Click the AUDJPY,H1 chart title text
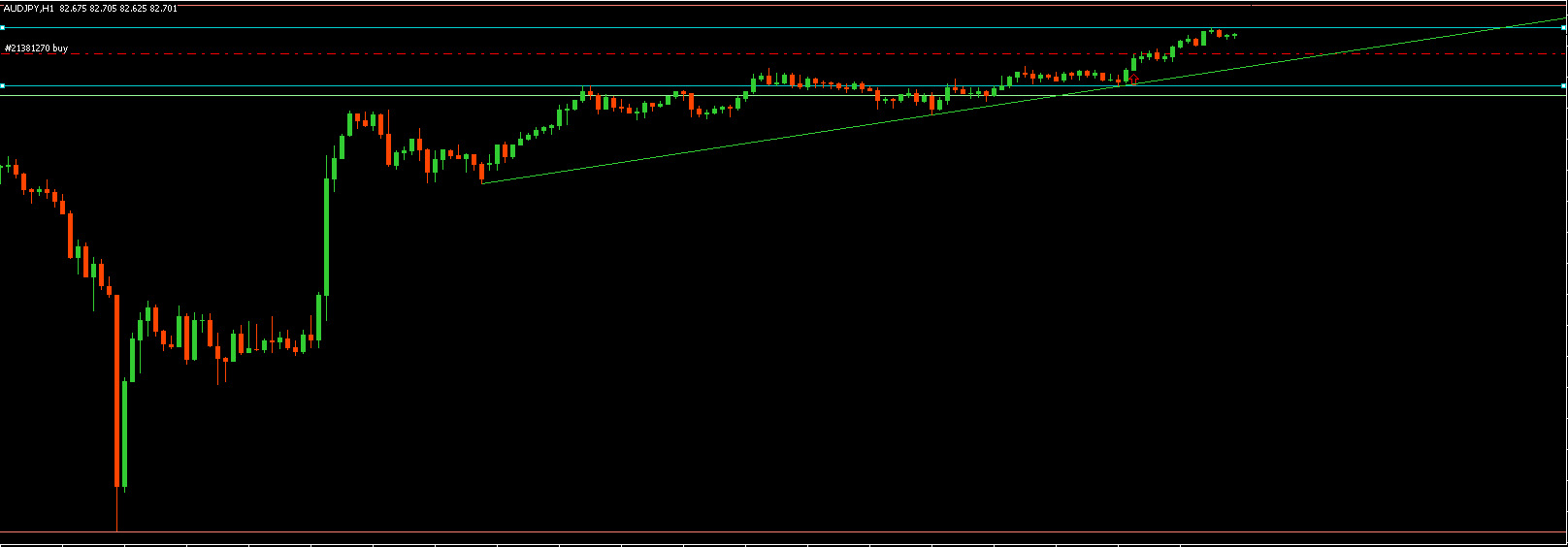 [28, 9]
